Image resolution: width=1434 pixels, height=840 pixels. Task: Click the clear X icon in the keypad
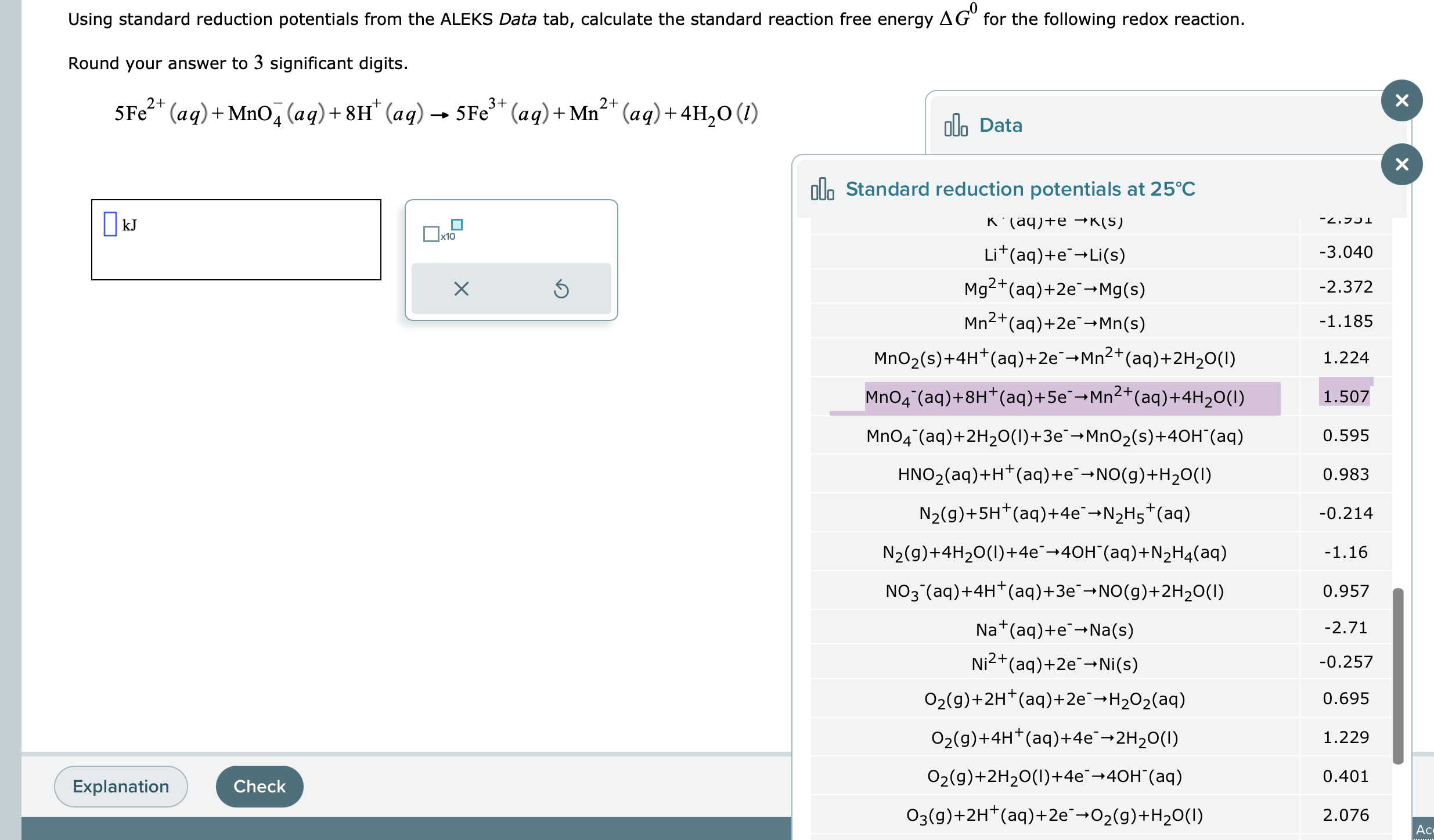tap(461, 289)
